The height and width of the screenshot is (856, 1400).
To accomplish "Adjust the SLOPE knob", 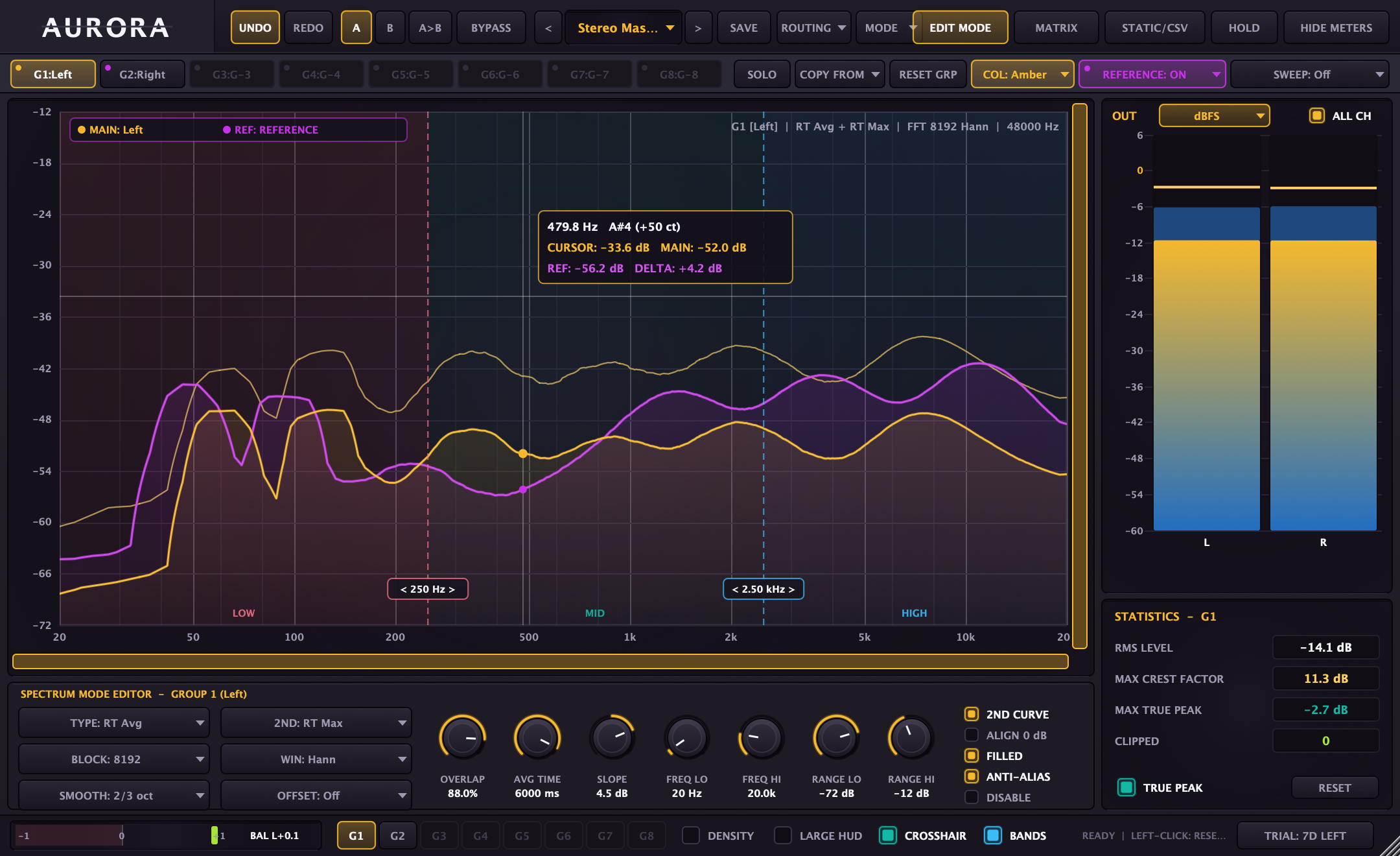I will (x=612, y=737).
